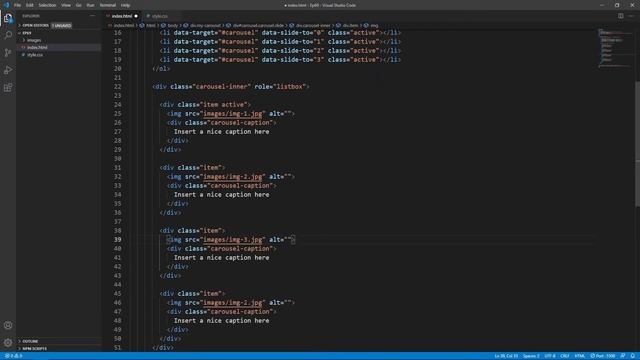640x360 pixels.
Task: Expand the images folder
Action: 33,40
